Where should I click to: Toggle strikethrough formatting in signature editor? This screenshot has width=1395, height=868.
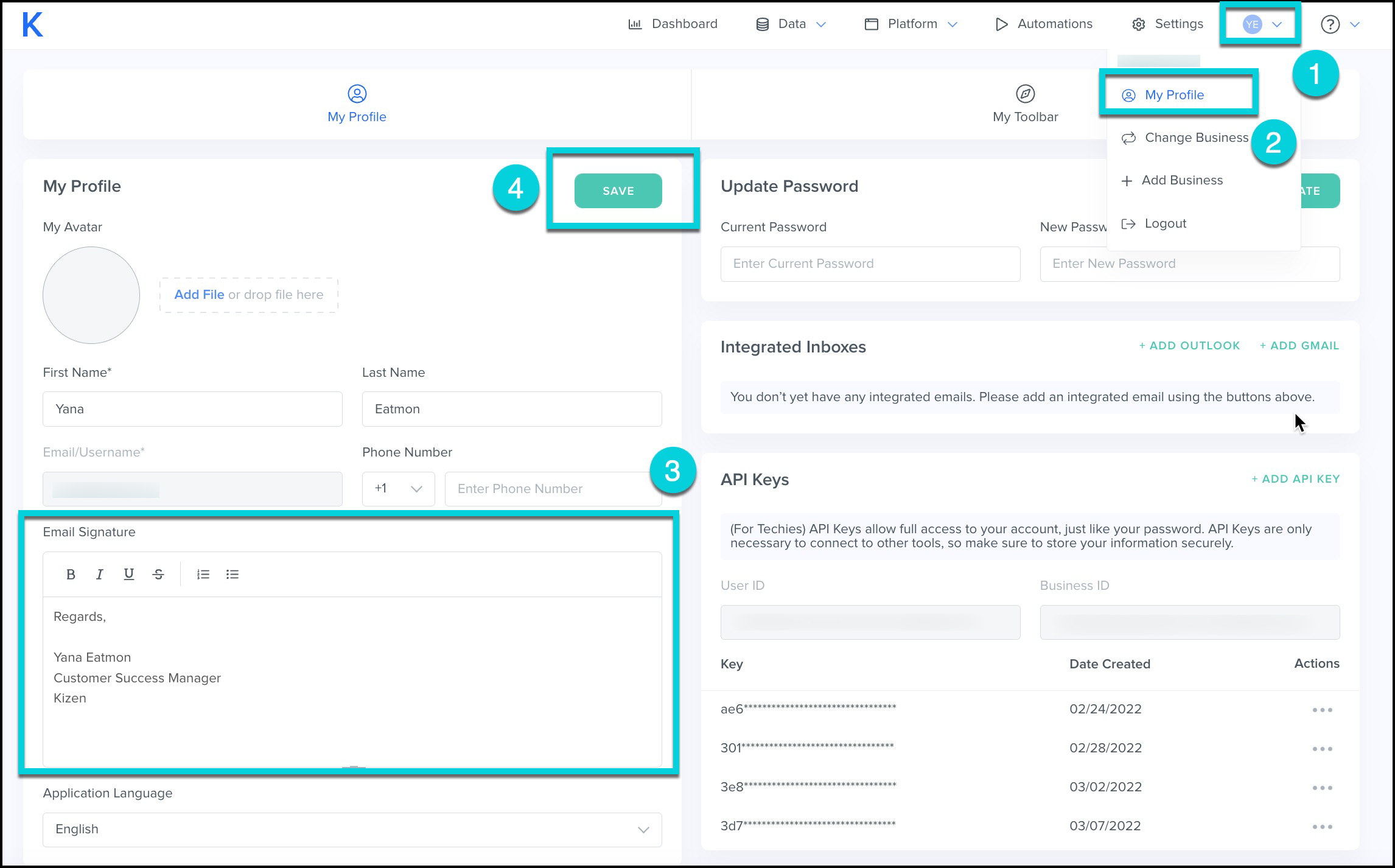pyautogui.click(x=158, y=574)
